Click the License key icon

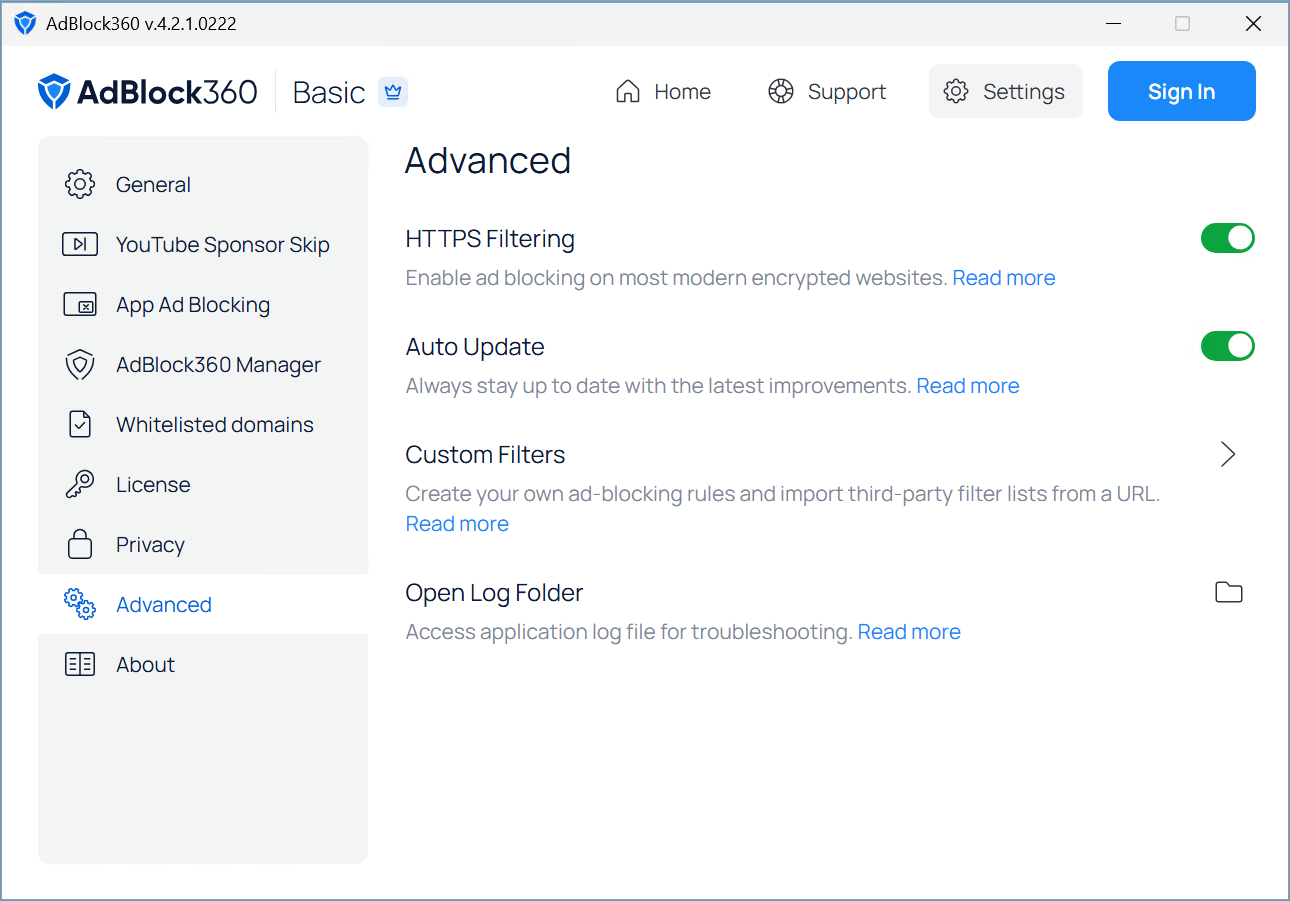80,484
